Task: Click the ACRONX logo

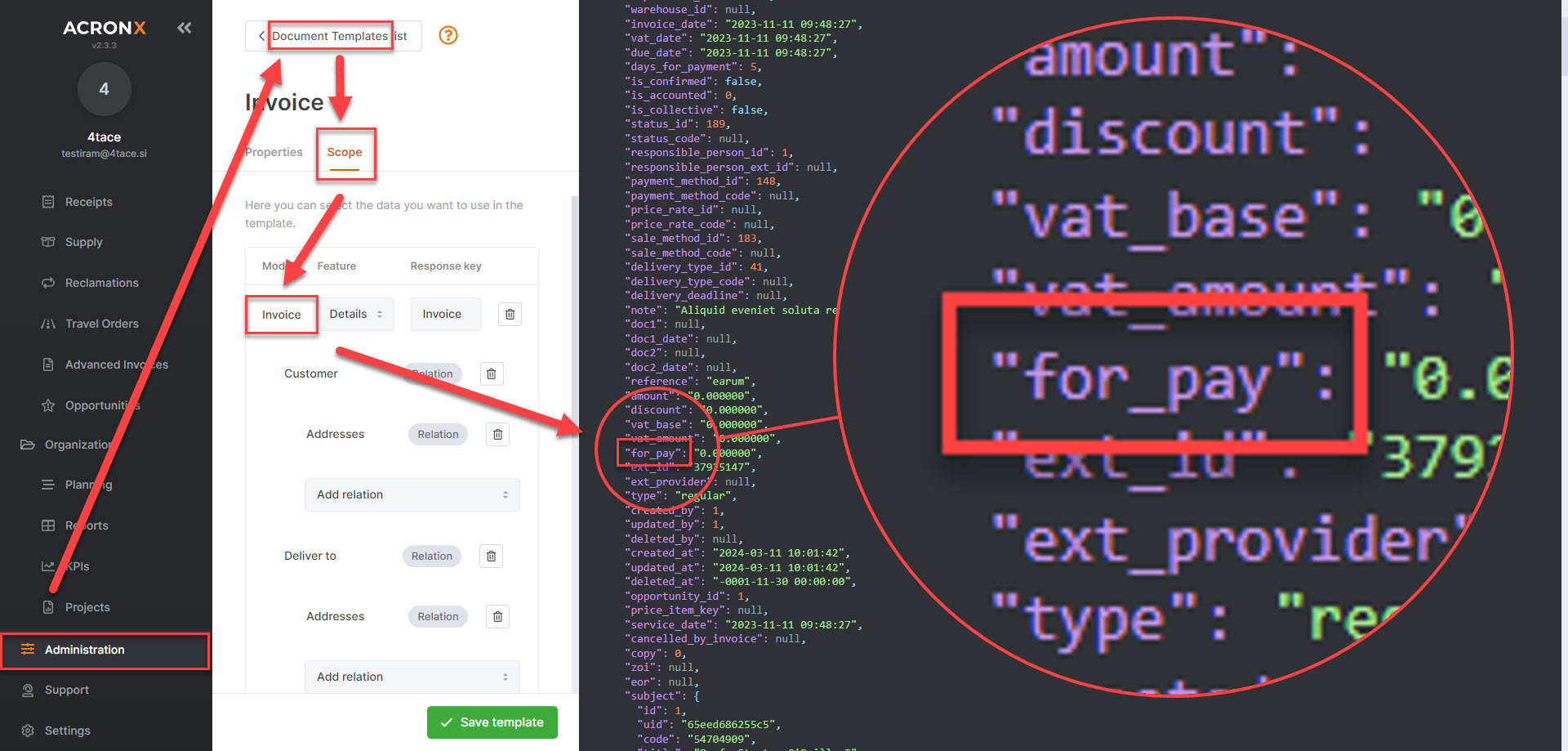Action: 105,28
